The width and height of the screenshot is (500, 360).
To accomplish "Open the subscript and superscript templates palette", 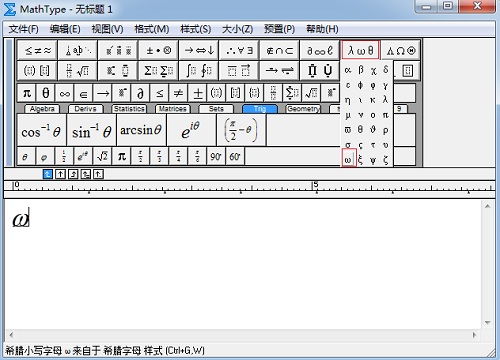I will tap(118, 70).
